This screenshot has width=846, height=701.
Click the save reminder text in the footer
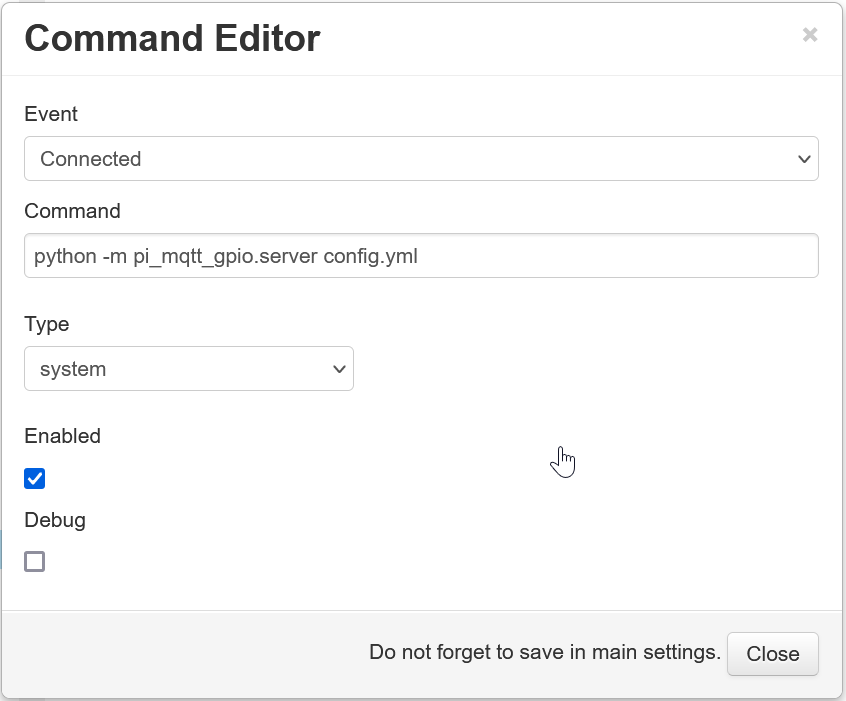(x=545, y=652)
